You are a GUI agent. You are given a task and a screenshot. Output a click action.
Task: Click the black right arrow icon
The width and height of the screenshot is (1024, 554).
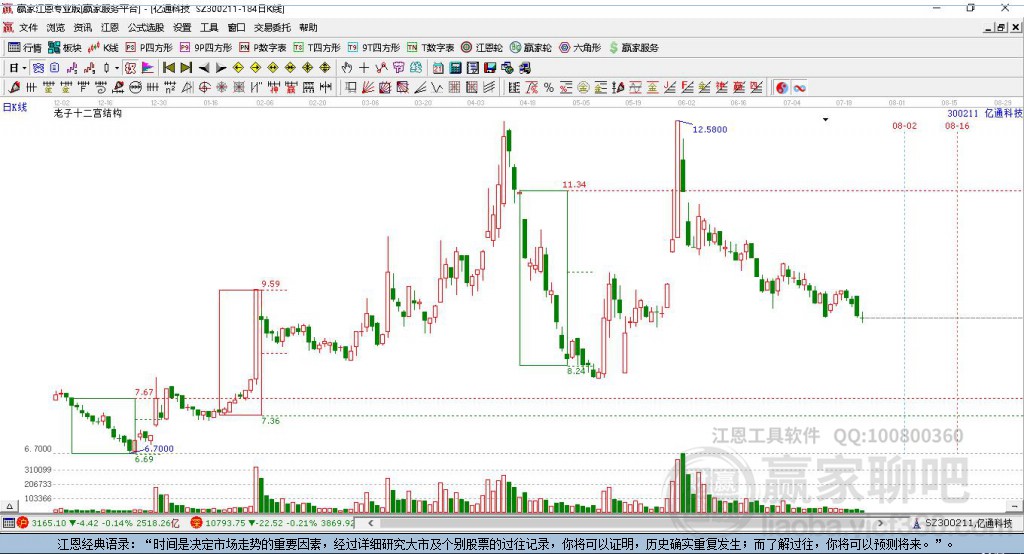click(x=221, y=68)
